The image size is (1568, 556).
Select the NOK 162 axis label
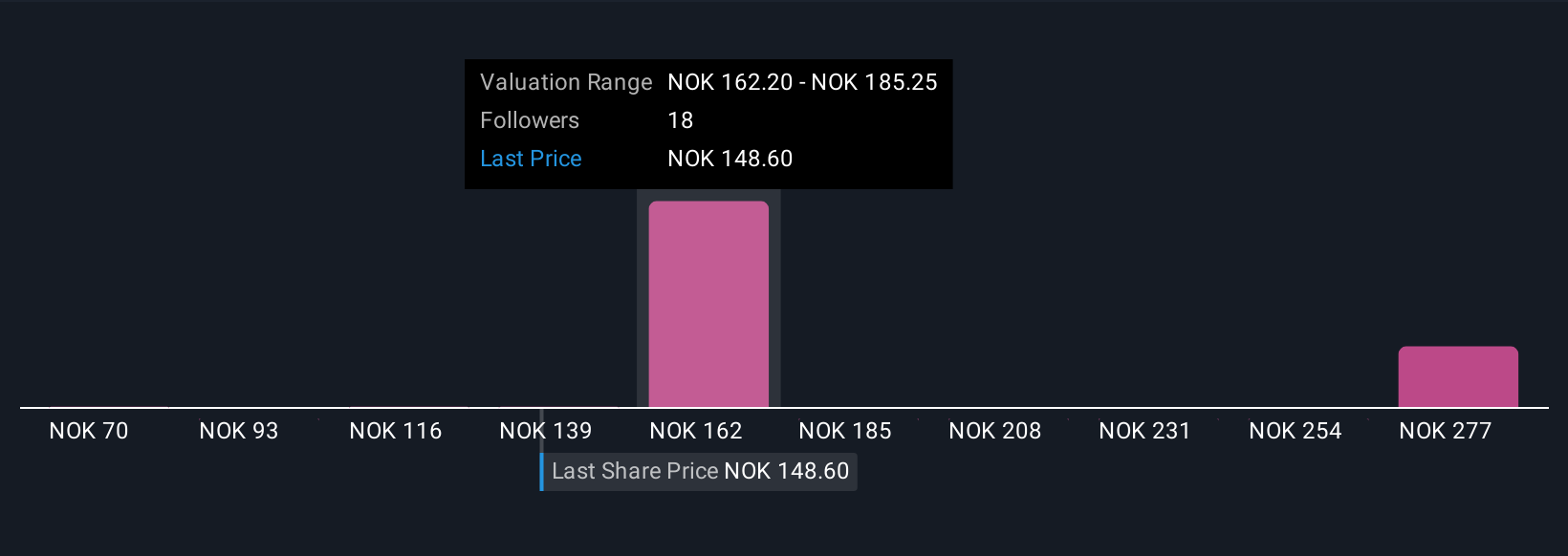pyautogui.click(x=696, y=431)
